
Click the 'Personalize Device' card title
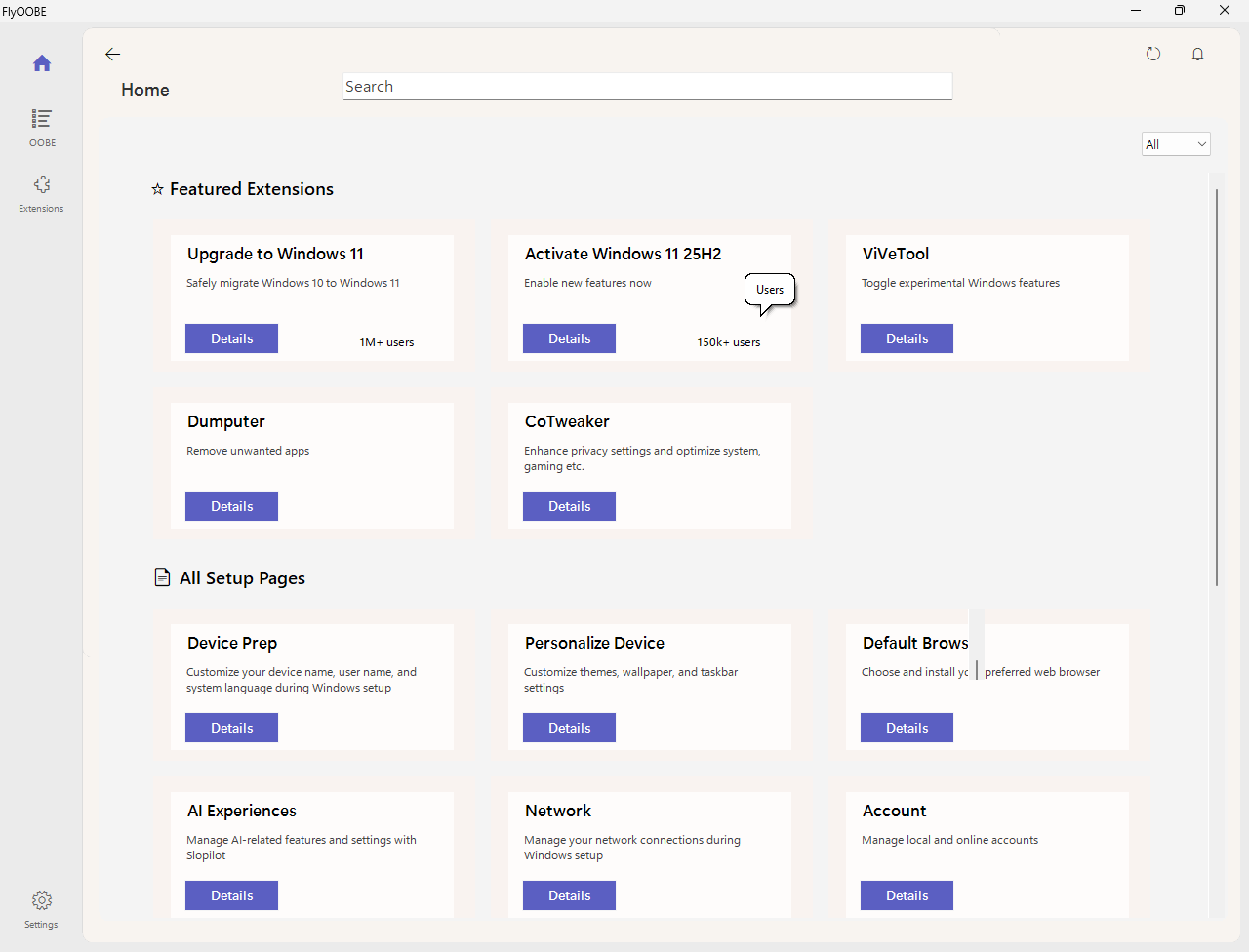(x=594, y=643)
